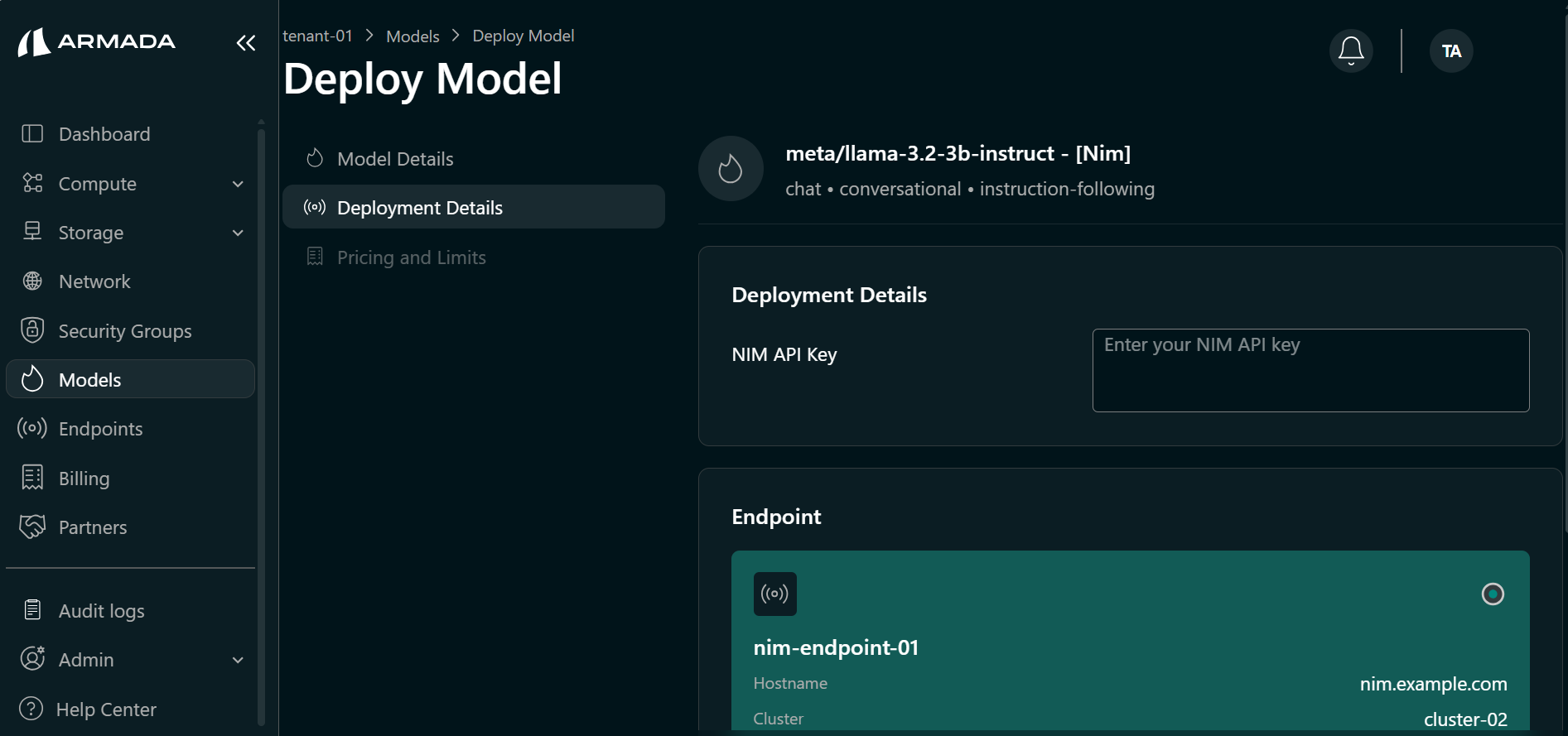Go to the Pricing and Limits step
Screen dimensions: 1568x736
coord(474,257)
